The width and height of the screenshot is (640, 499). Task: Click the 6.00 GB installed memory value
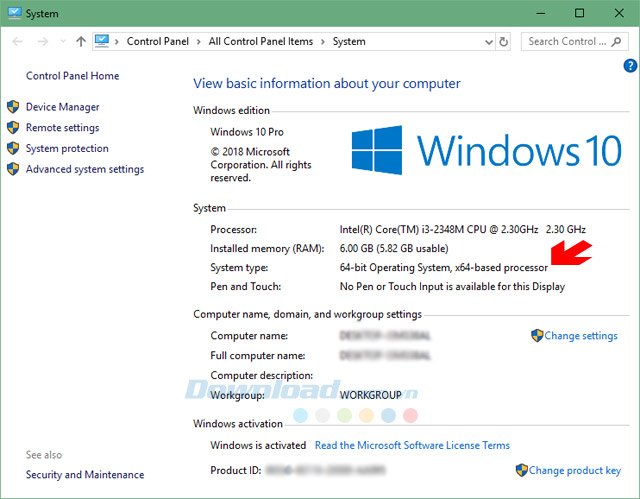click(x=394, y=248)
